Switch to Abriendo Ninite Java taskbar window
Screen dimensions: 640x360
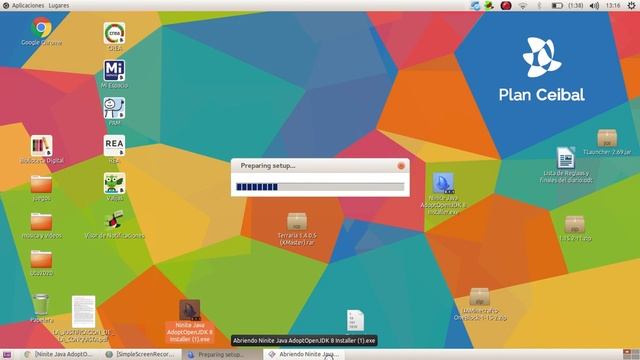coord(304,354)
